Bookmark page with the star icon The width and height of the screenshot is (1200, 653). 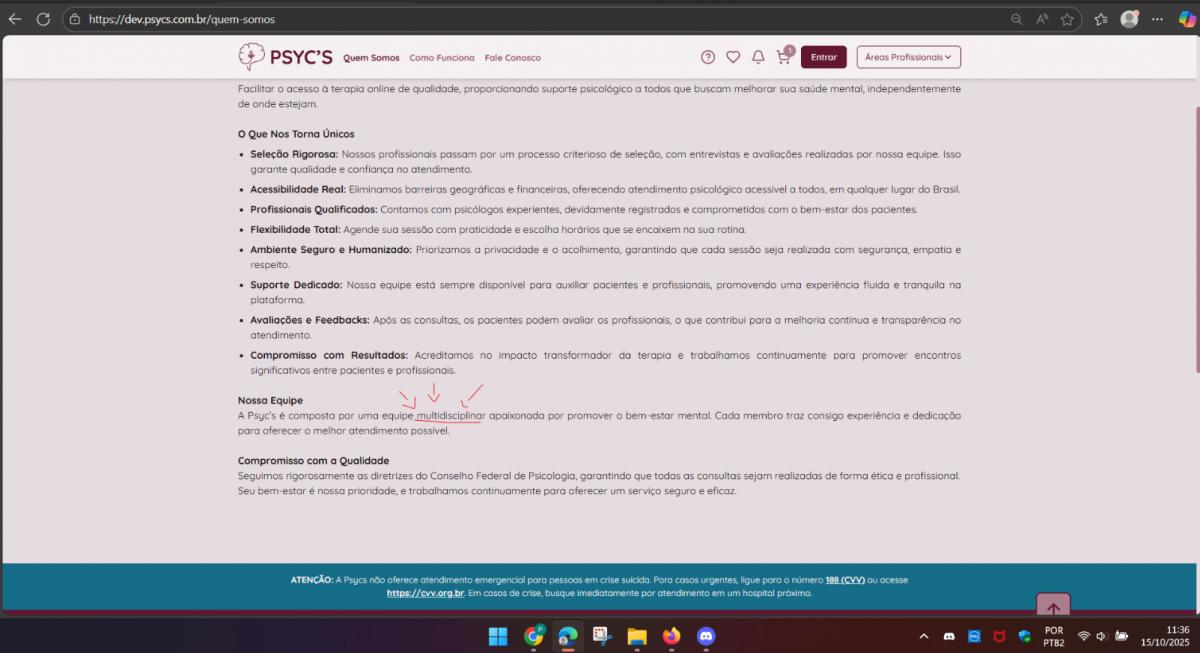click(1067, 19)
